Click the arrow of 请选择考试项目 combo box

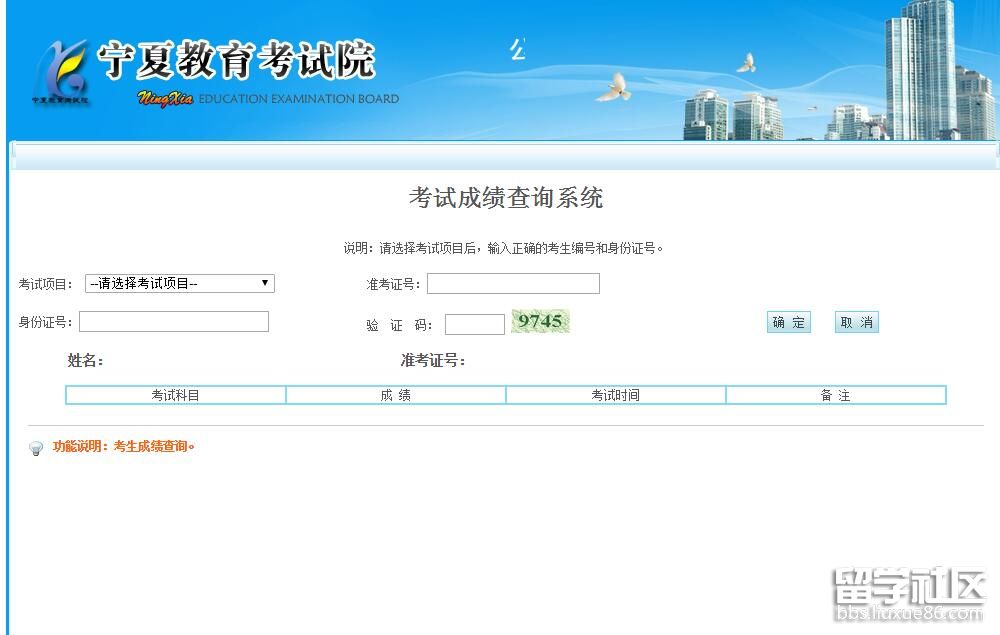[265, 284]
